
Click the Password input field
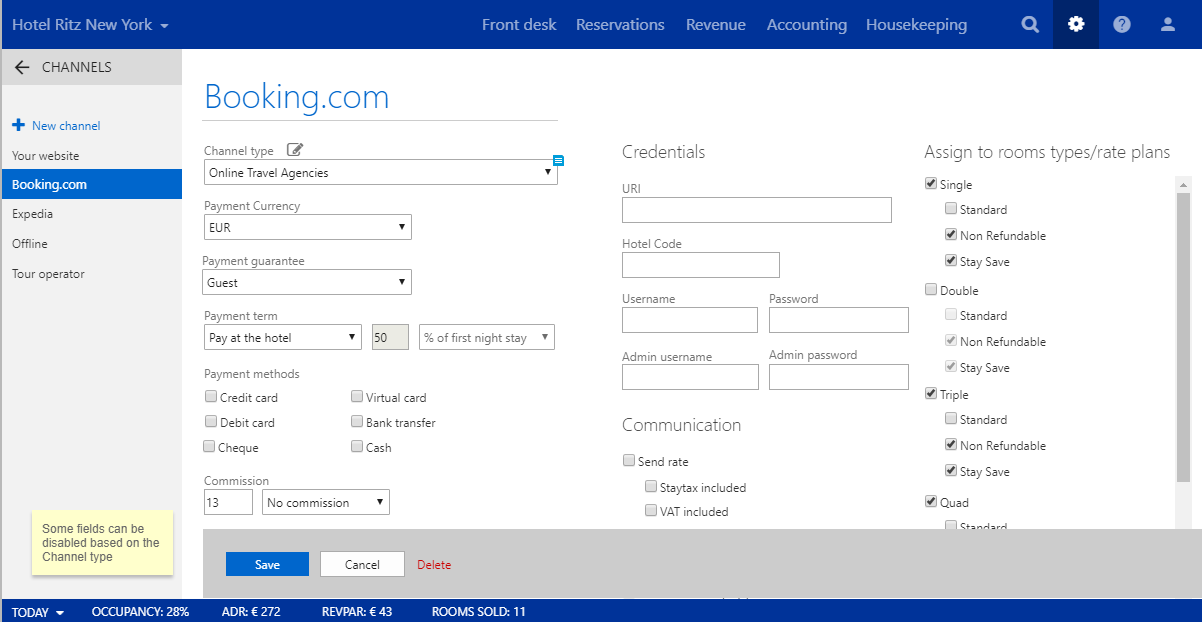click(838, 320)
